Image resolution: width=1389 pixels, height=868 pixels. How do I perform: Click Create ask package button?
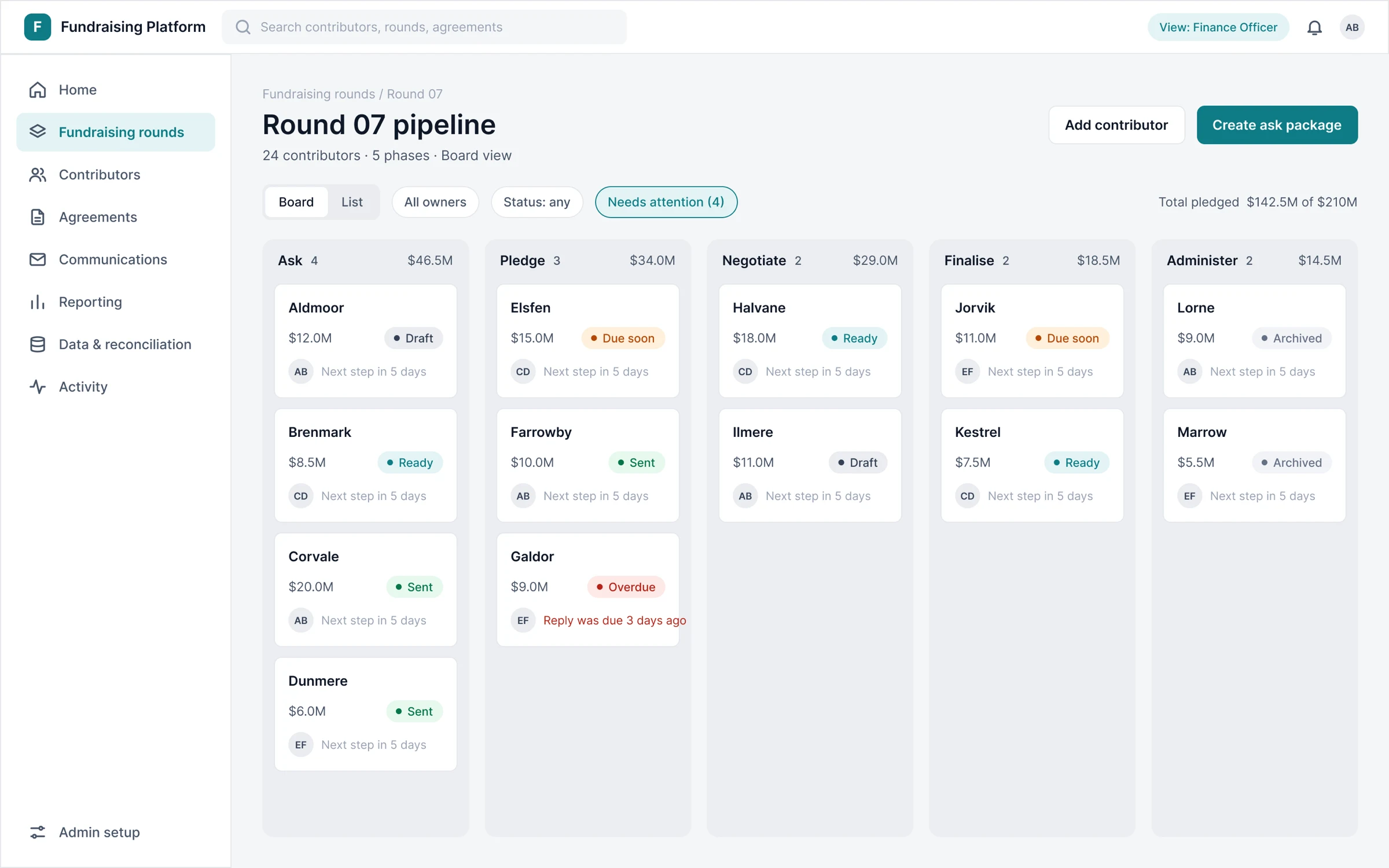pos(1277,125)
